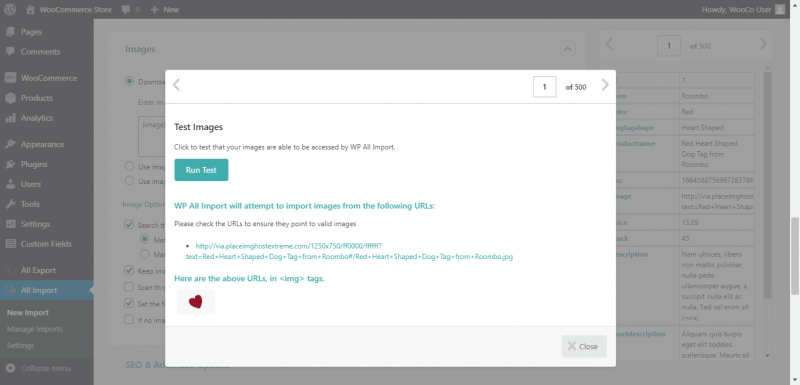Click the Appearance brush icon

click(10, 144)
